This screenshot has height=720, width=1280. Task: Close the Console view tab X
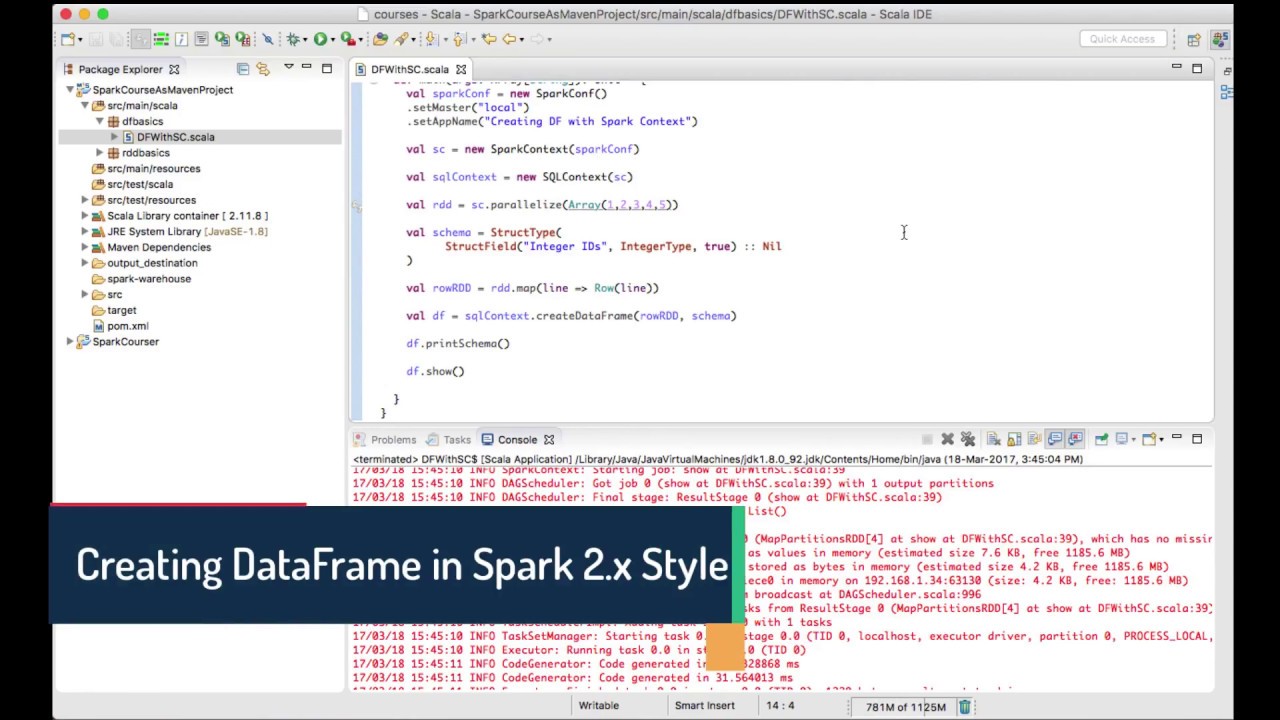point(549,439)
